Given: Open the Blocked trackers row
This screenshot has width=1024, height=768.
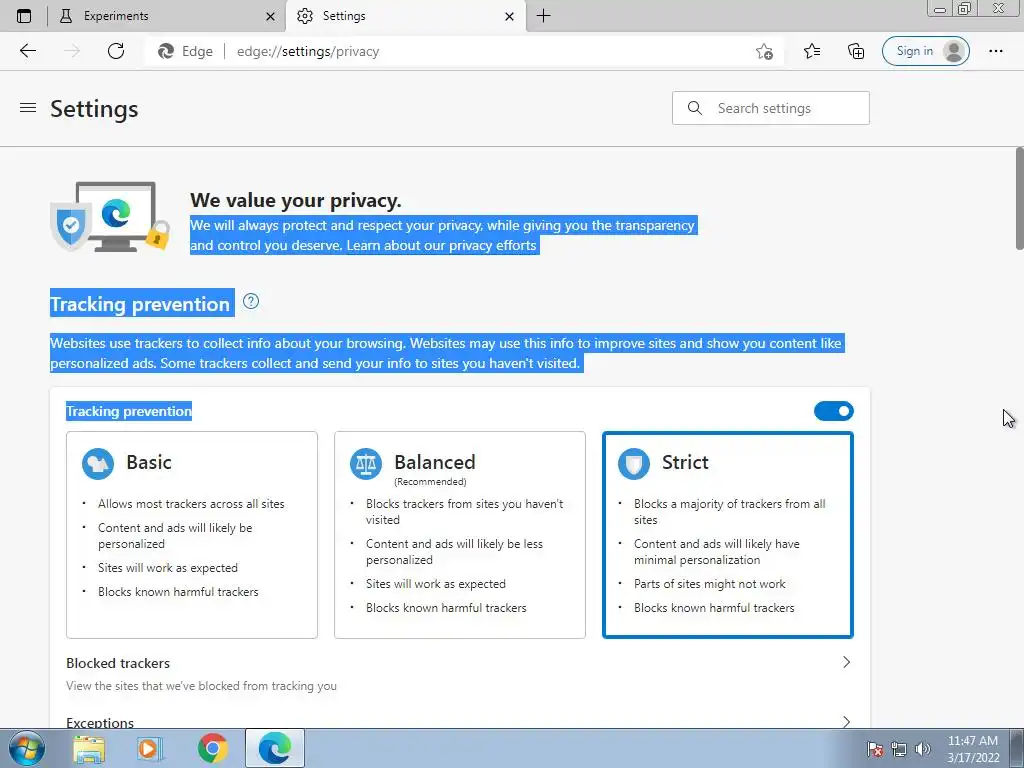Looking at the screenshot, I should [x=460, y=673].
